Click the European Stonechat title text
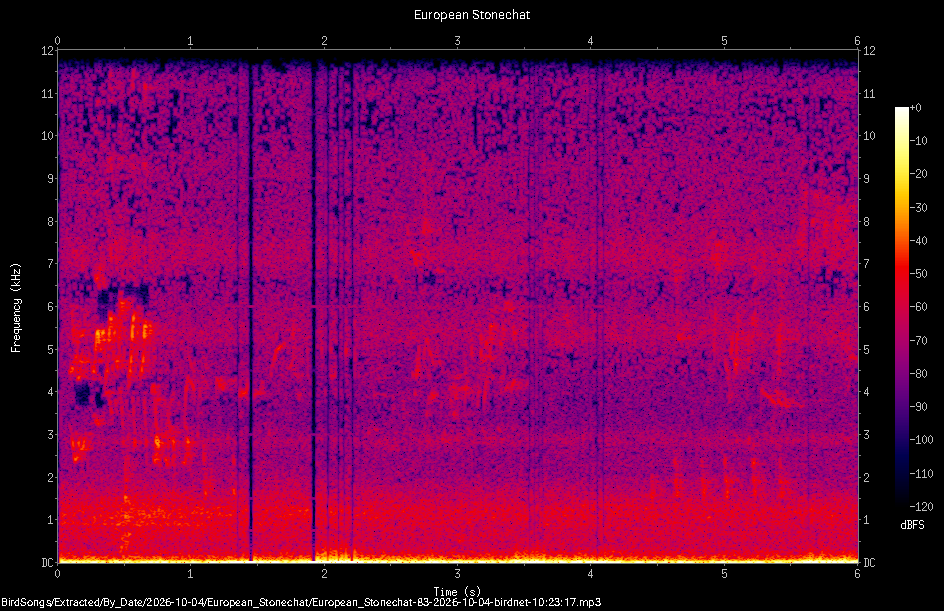Image resolution: width=944 pixels, height=611 pixels. pyautogui.click(x=472, y=15)
